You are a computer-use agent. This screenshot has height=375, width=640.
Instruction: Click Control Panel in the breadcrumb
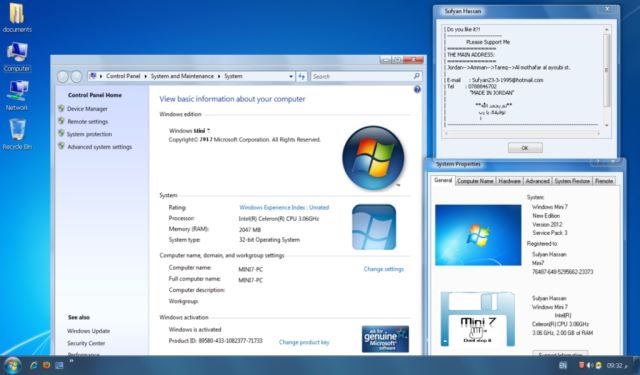[x=123, y=76]
